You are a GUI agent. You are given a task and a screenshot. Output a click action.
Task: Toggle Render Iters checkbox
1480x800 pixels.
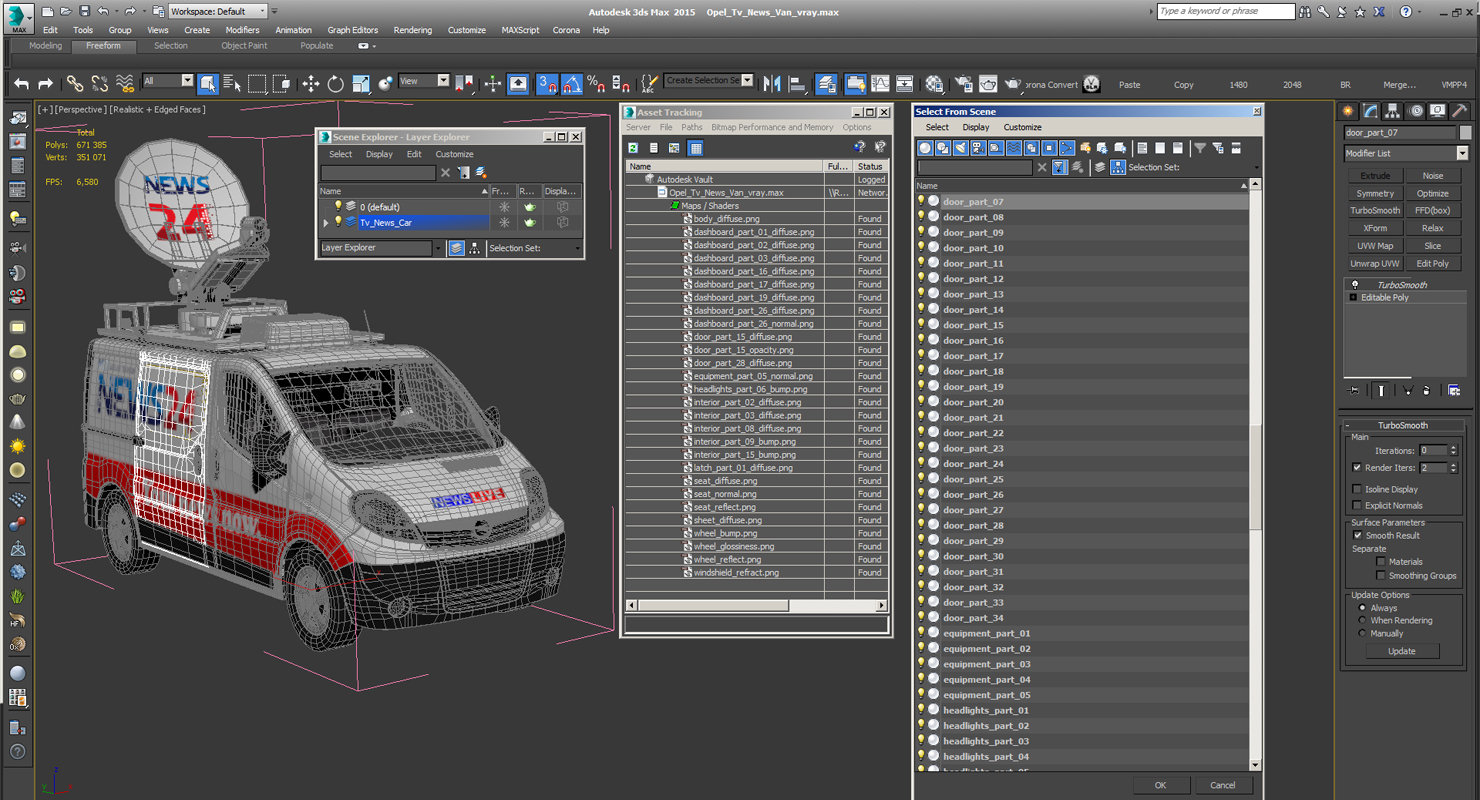pos(1357,467)
